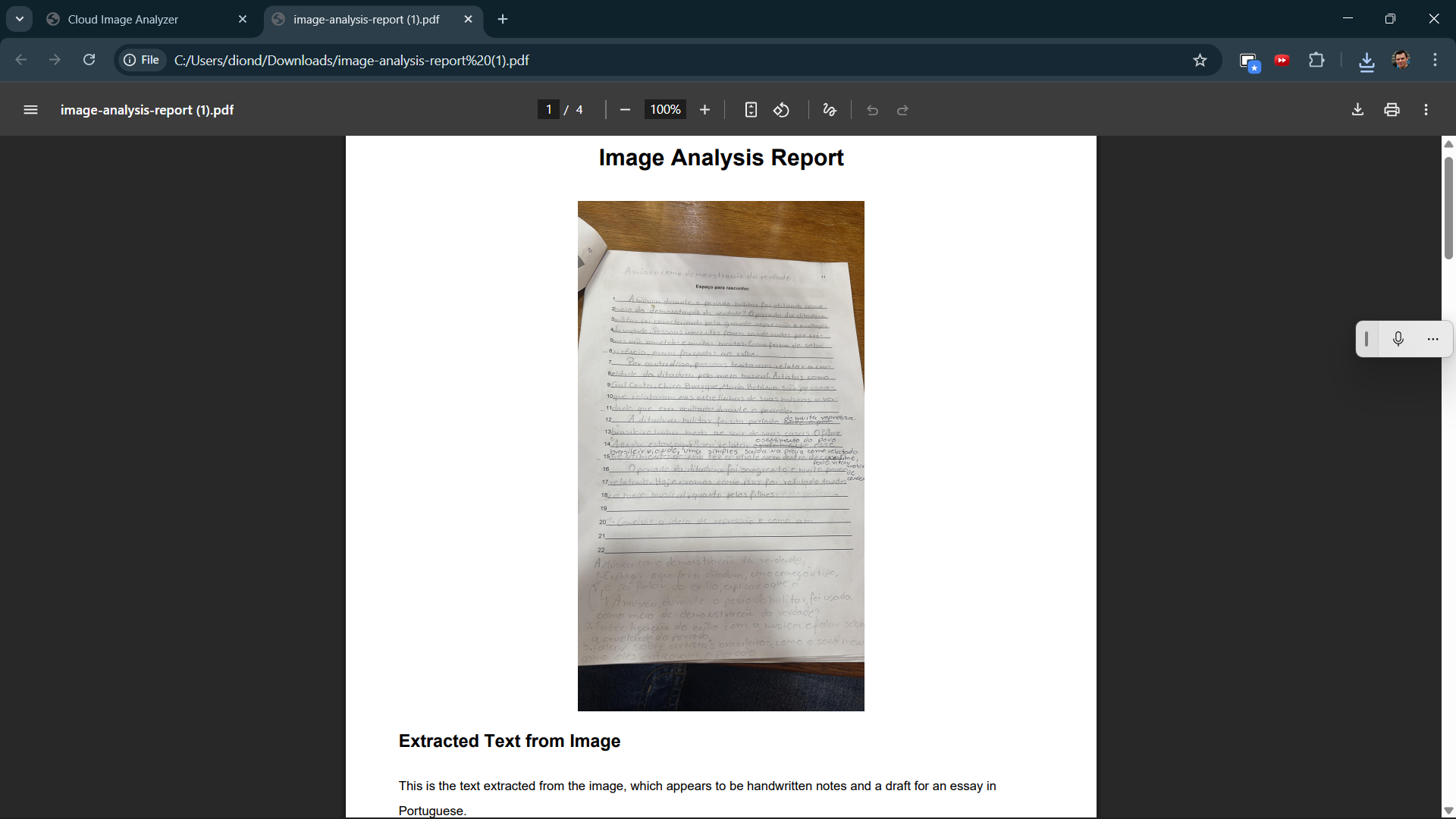Click the zoom in plus button
Screen dimensions: 1456x819
click(x=704, y=110)
